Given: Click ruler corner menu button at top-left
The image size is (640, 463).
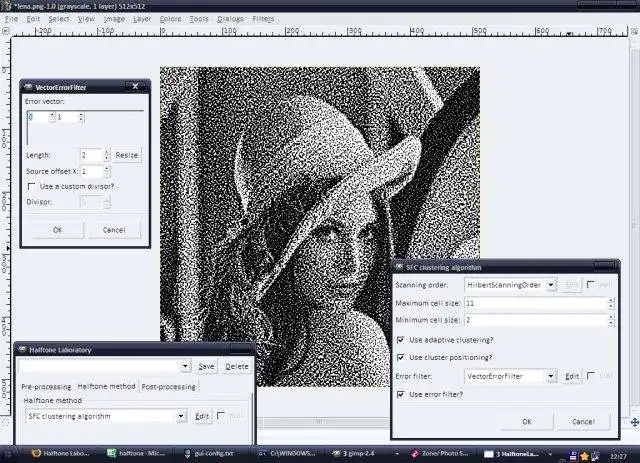Looking at the screenshot, I should [x=5, y=31].
